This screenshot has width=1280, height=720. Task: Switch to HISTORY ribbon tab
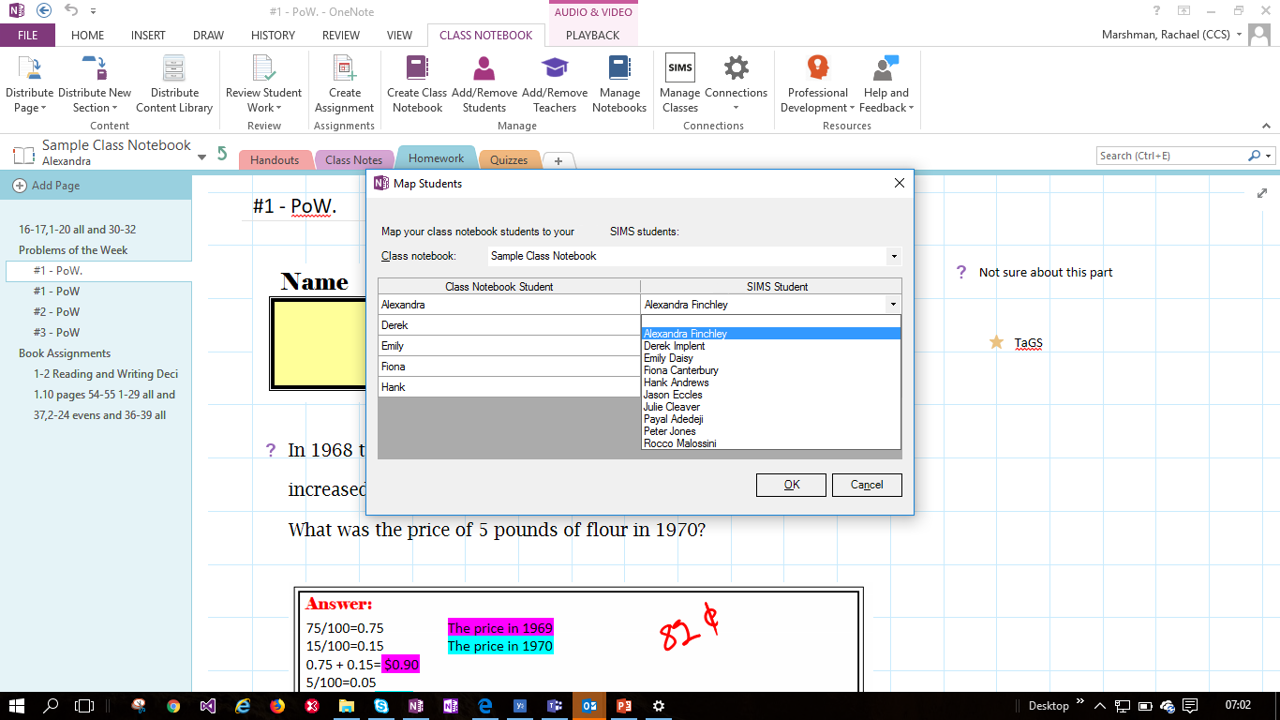[273, 35]
